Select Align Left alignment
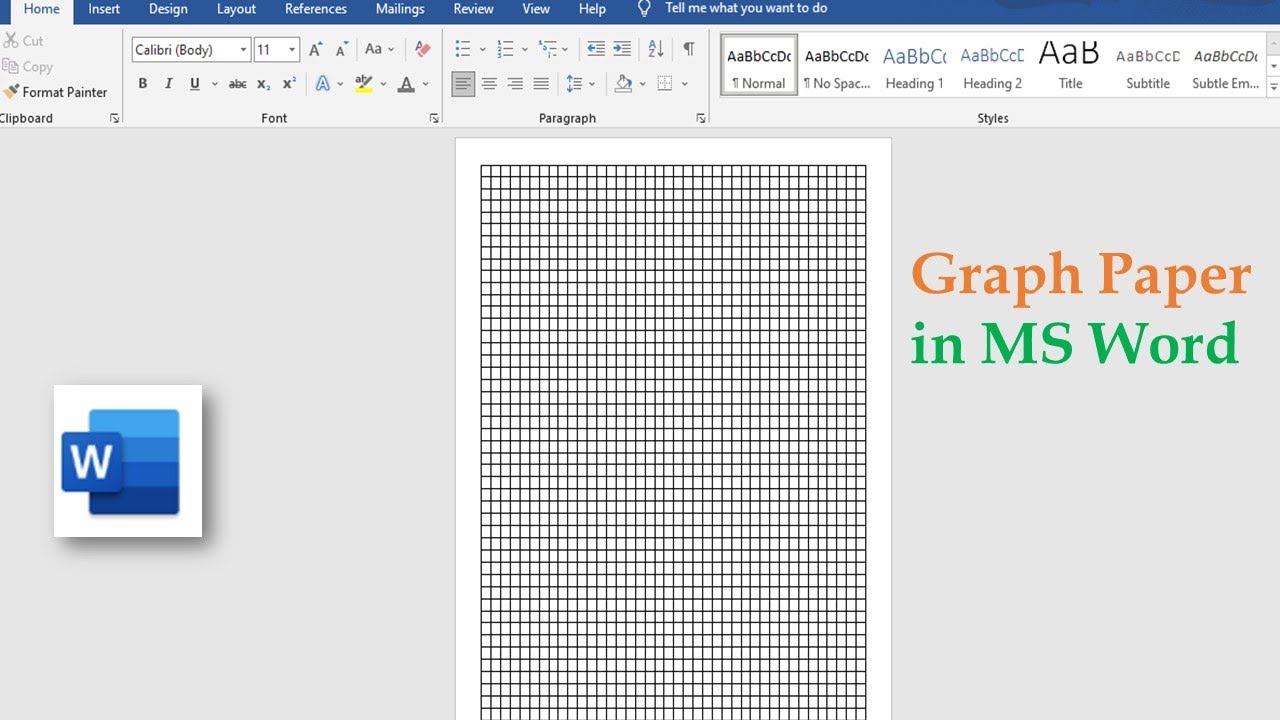Screen dimensions: 1280x720 coord(463,84)
